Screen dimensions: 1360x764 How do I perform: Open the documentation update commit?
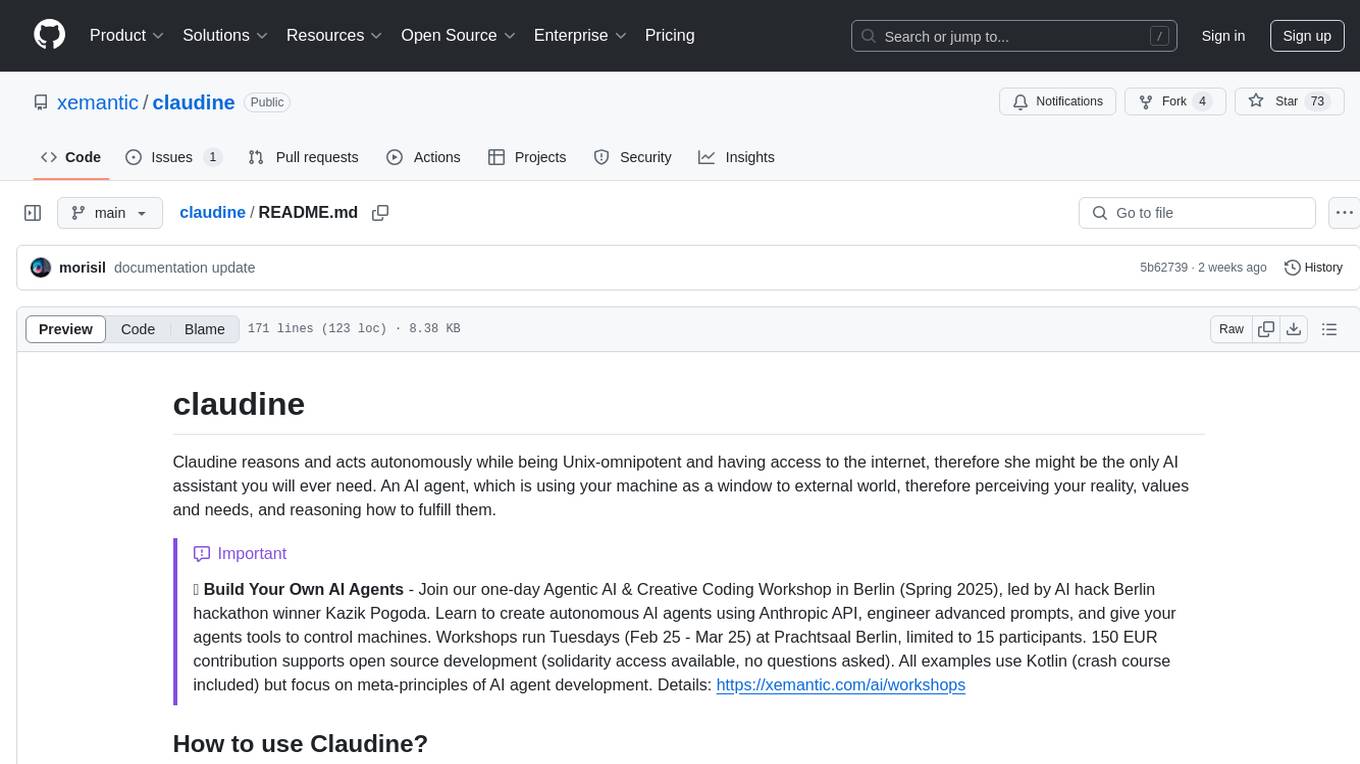tap(185, 268)
